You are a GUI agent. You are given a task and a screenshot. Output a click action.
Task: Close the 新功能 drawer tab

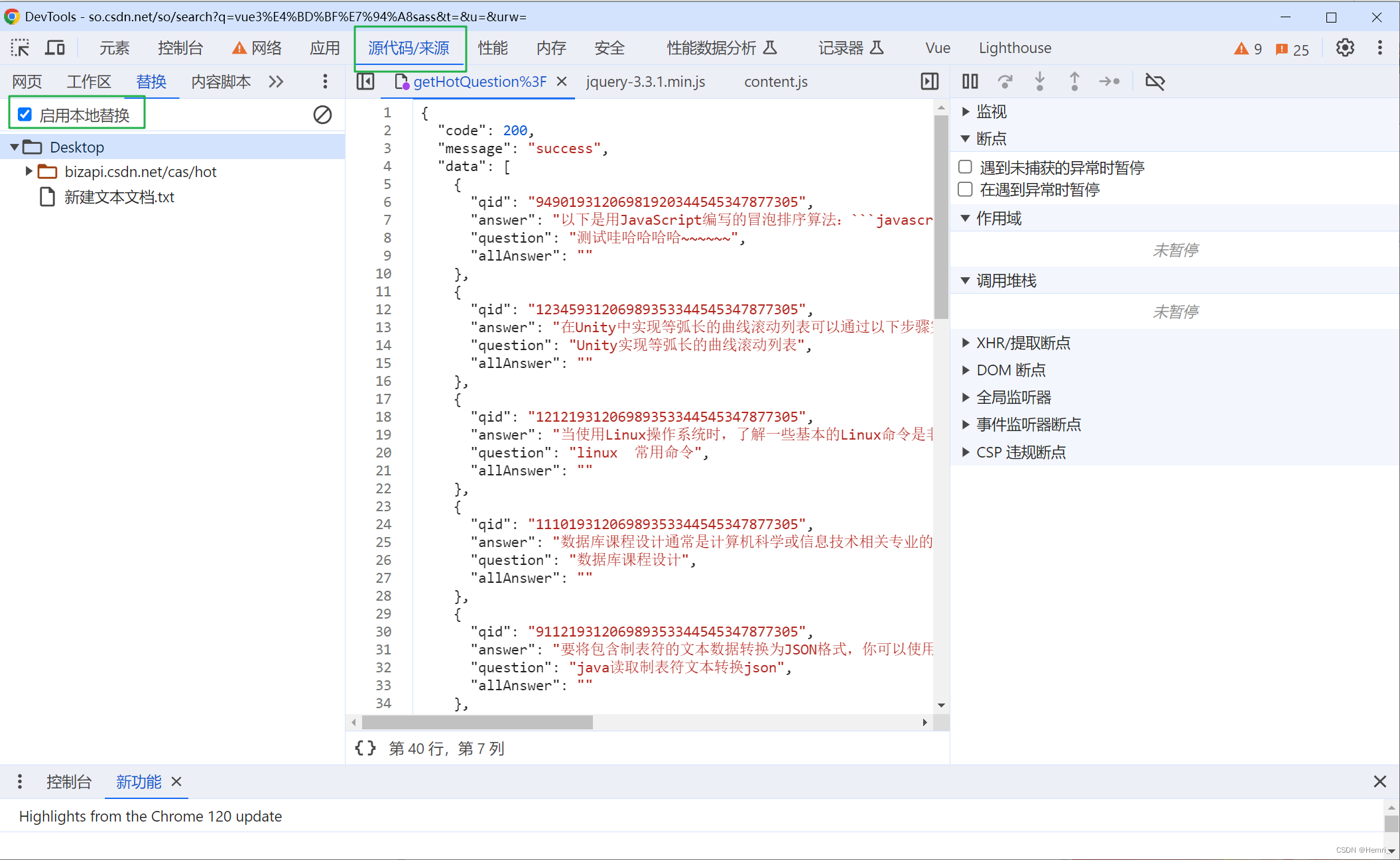click(176, 782)
